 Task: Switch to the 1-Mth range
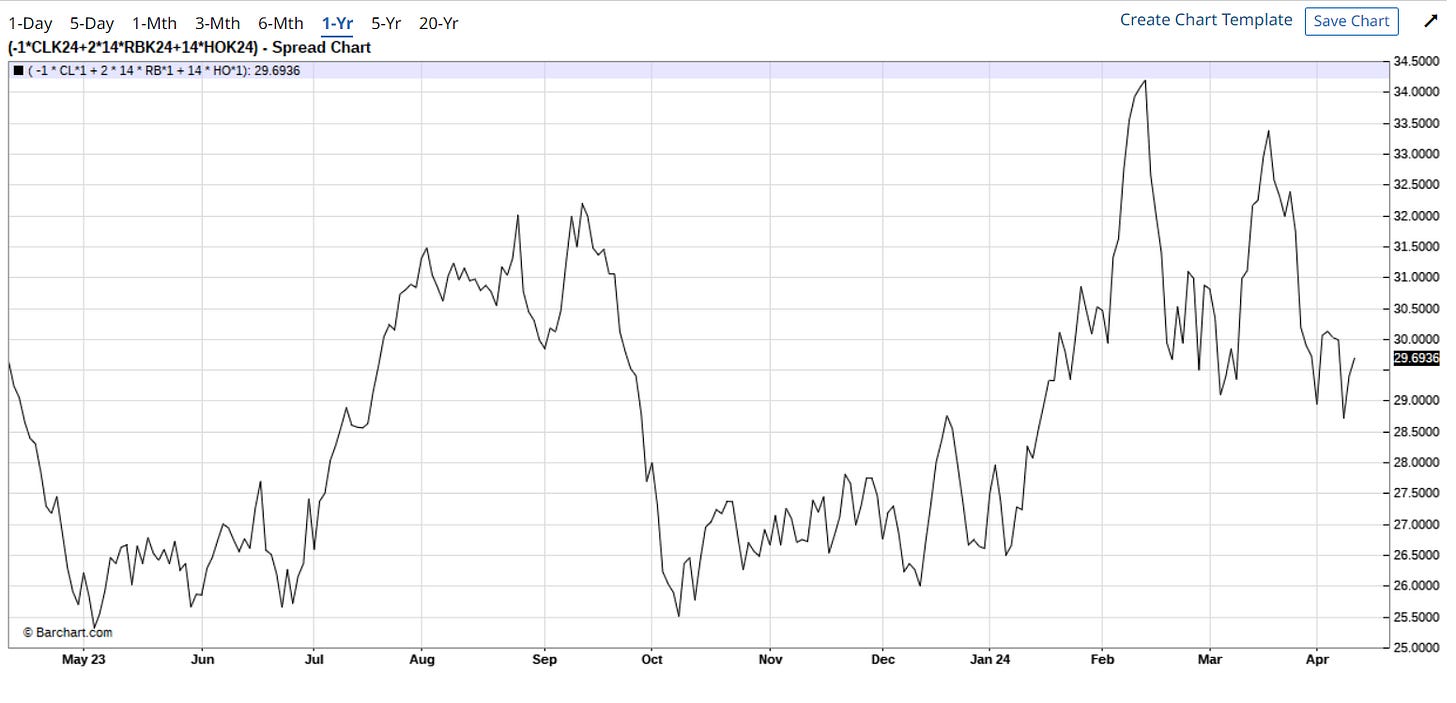click(154, 23)
